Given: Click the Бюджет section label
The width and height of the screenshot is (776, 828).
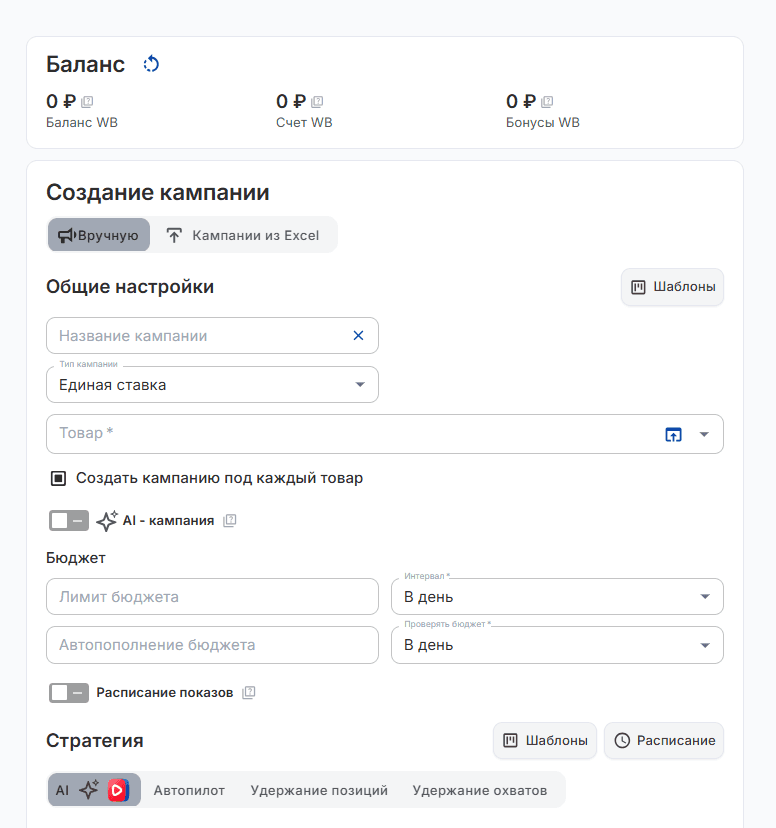Looking at the screenshot, I should pyautogui.click(x=76, y=558).
